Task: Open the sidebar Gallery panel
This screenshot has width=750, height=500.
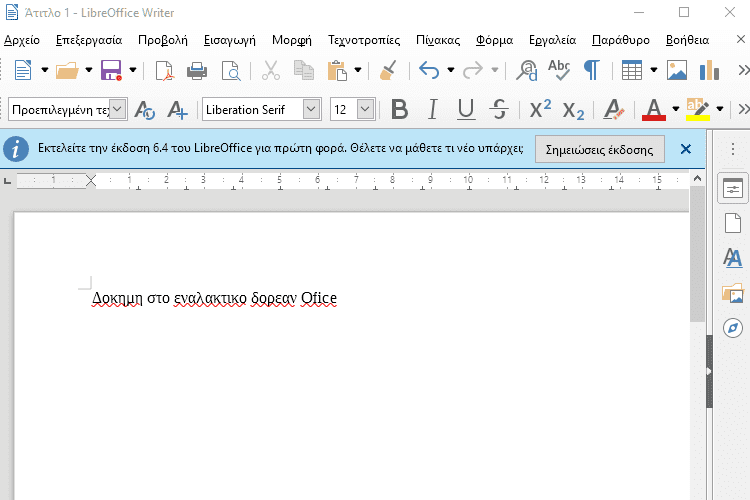Action: pyautogui.click(x=732, y=293)
